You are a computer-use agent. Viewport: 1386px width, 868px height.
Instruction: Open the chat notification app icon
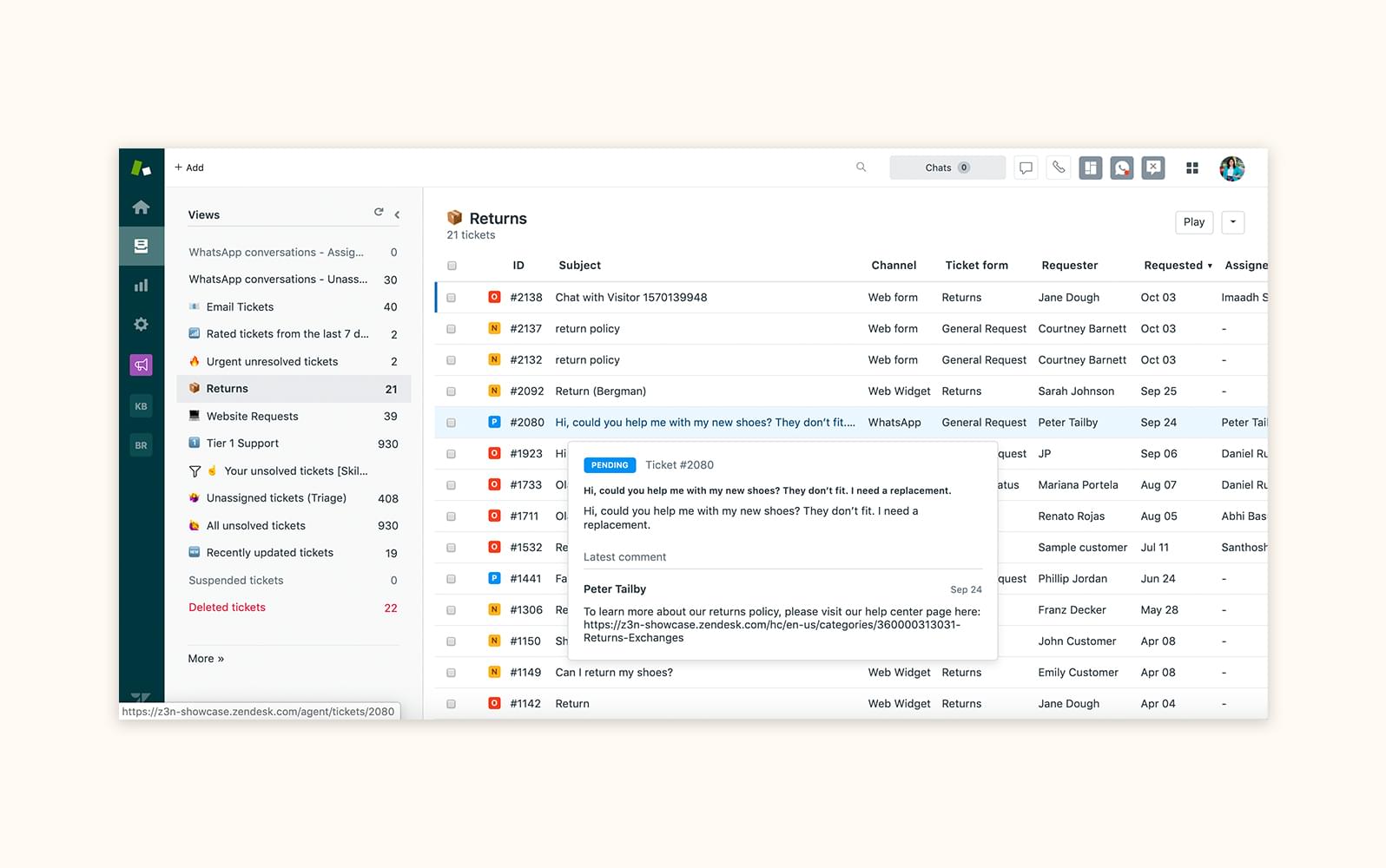click(1122, 168)
